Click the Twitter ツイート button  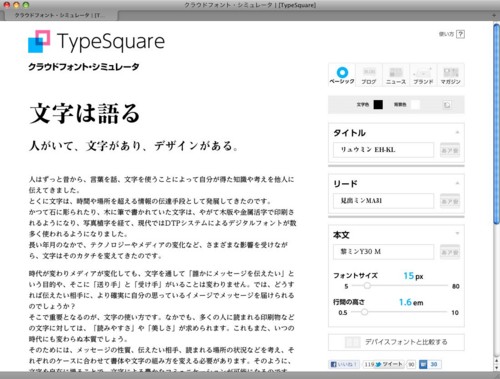coord(389,364)
